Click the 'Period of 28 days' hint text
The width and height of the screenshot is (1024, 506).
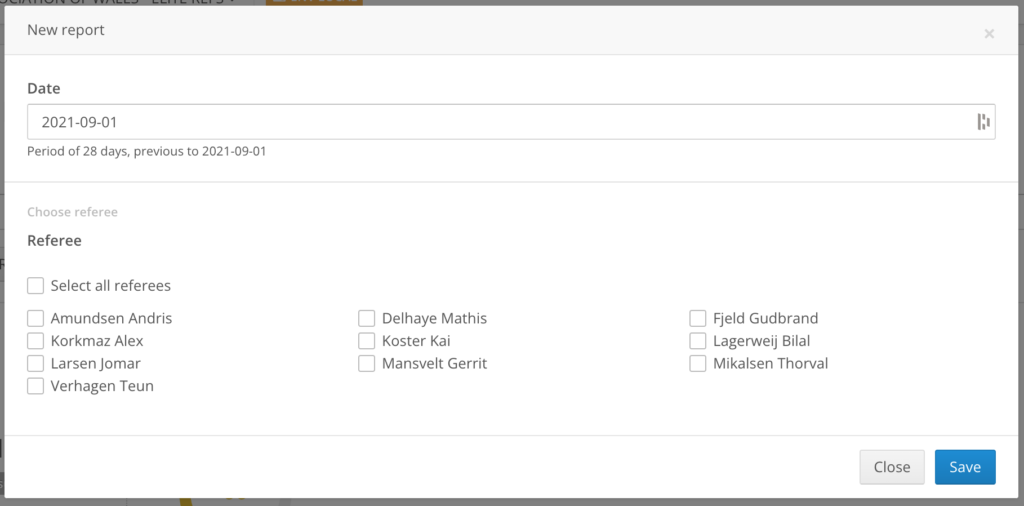(146, 151)
